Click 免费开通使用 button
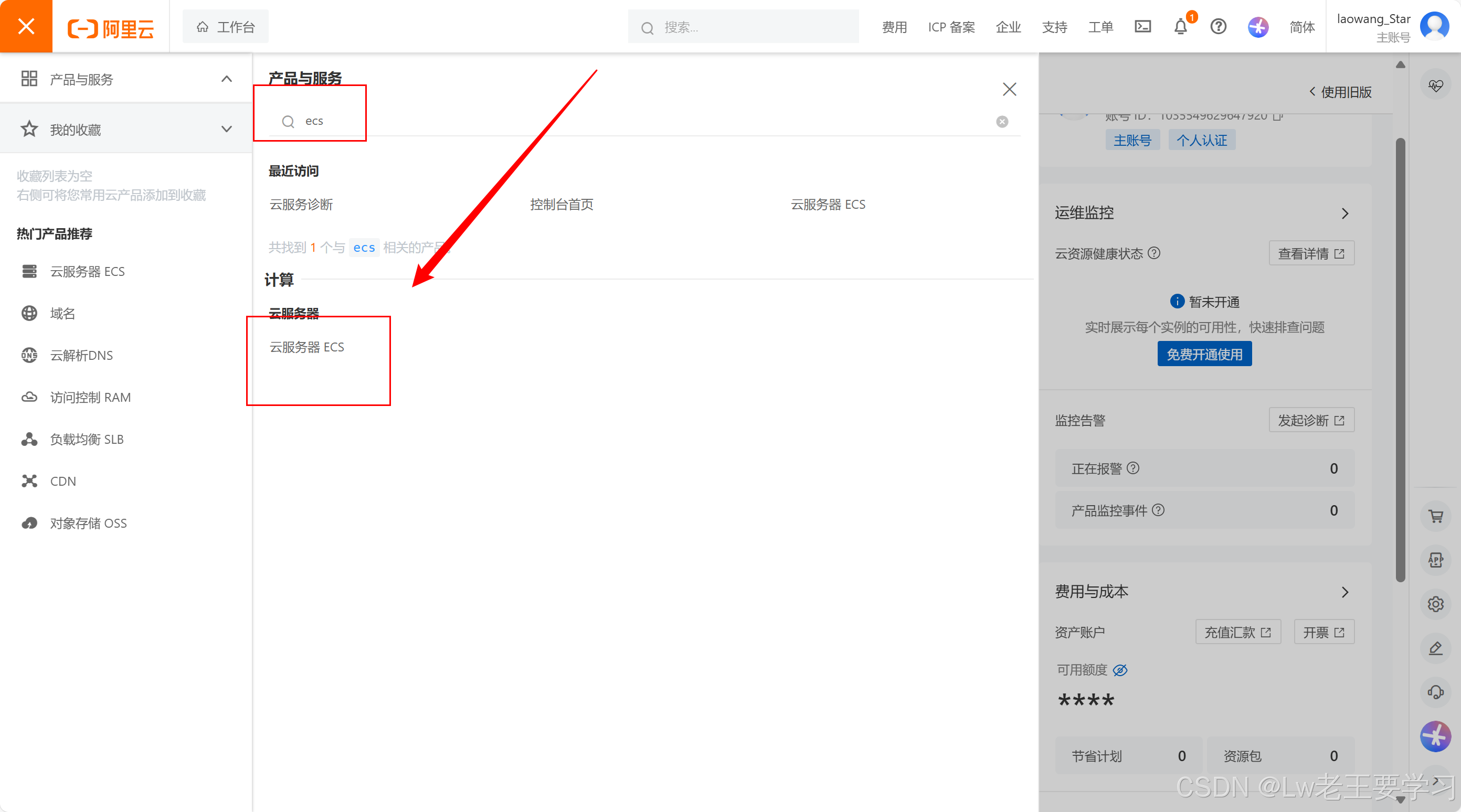The height and width of the screenshot is (812, 1461). click(x=1204, y=354)
